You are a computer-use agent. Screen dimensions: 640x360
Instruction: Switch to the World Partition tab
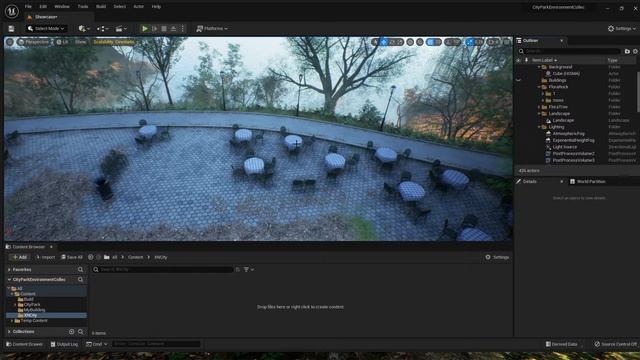pos(591,182)
